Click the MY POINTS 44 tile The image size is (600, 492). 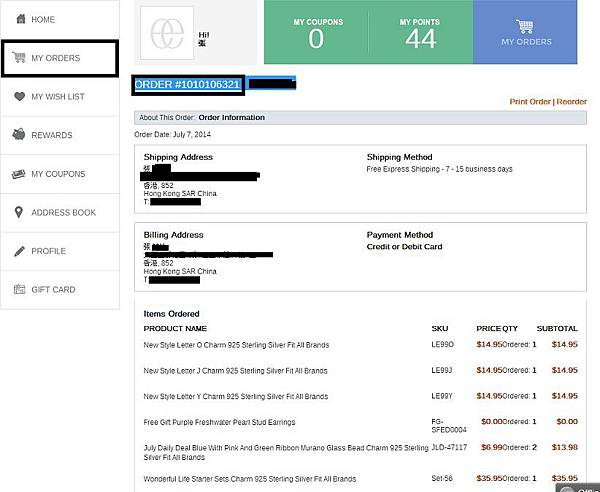[421, 32]
